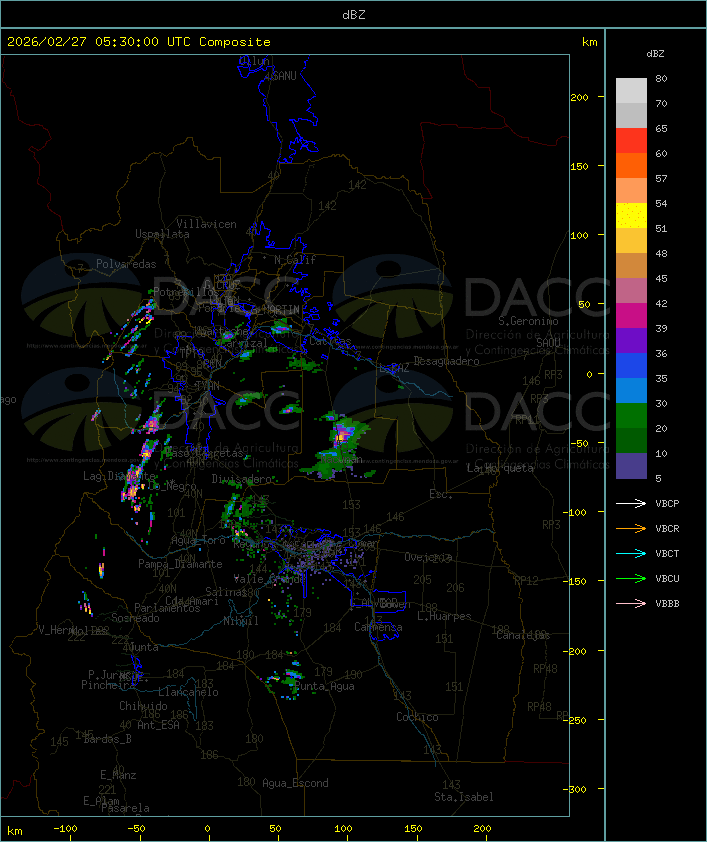This screenshot has height=842, width=707.
Task: Select the mauve 42-45 dBZ swatch
Action: click(631, 291)
